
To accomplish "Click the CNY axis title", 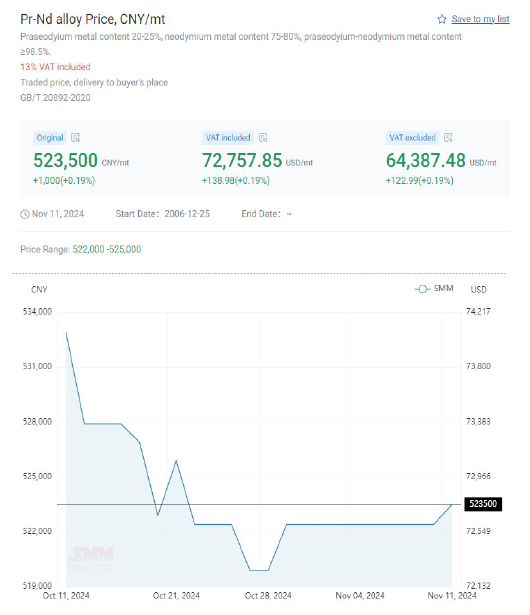I will [39, 290].
